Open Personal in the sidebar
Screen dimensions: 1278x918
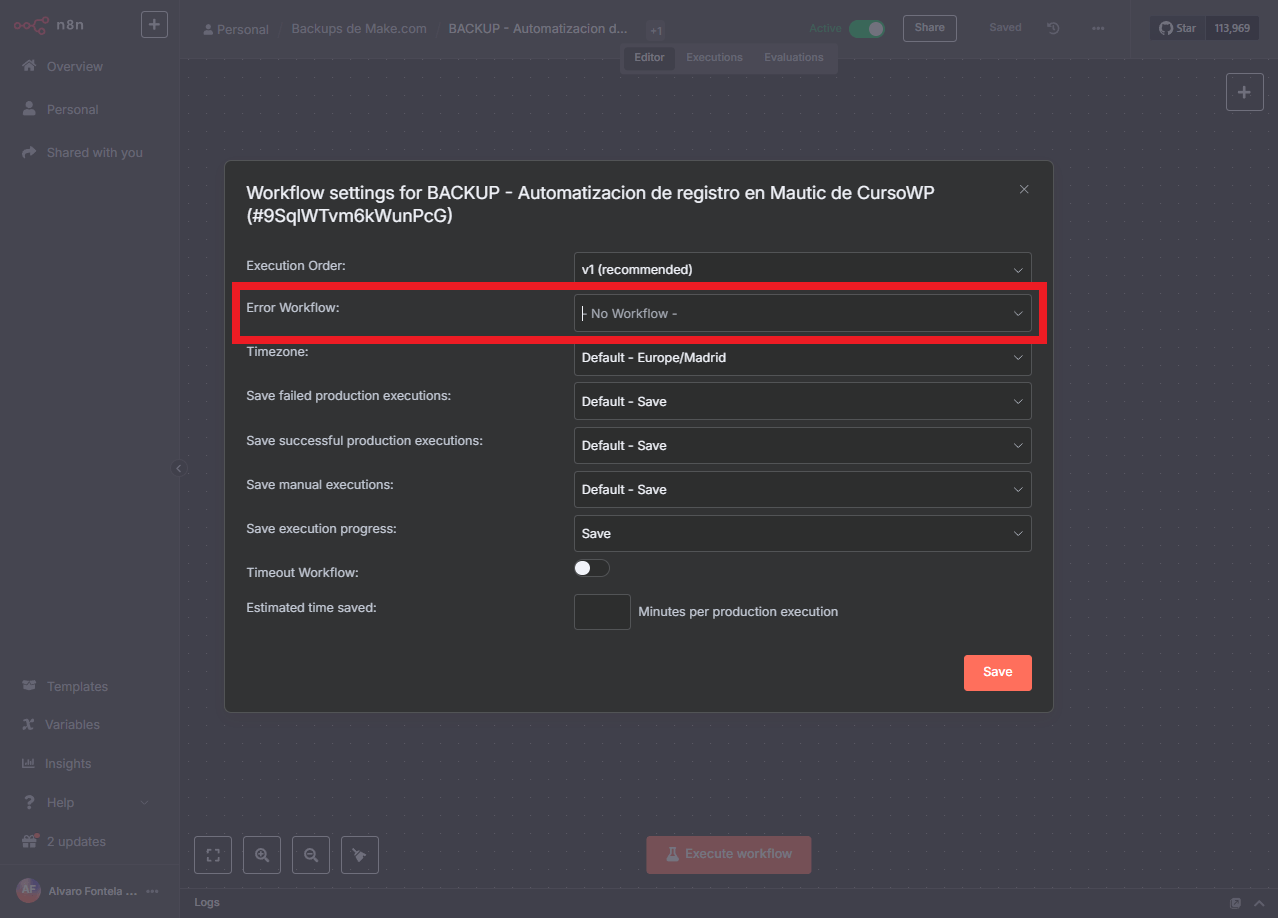pyautogui.click(x=72, y=109)
